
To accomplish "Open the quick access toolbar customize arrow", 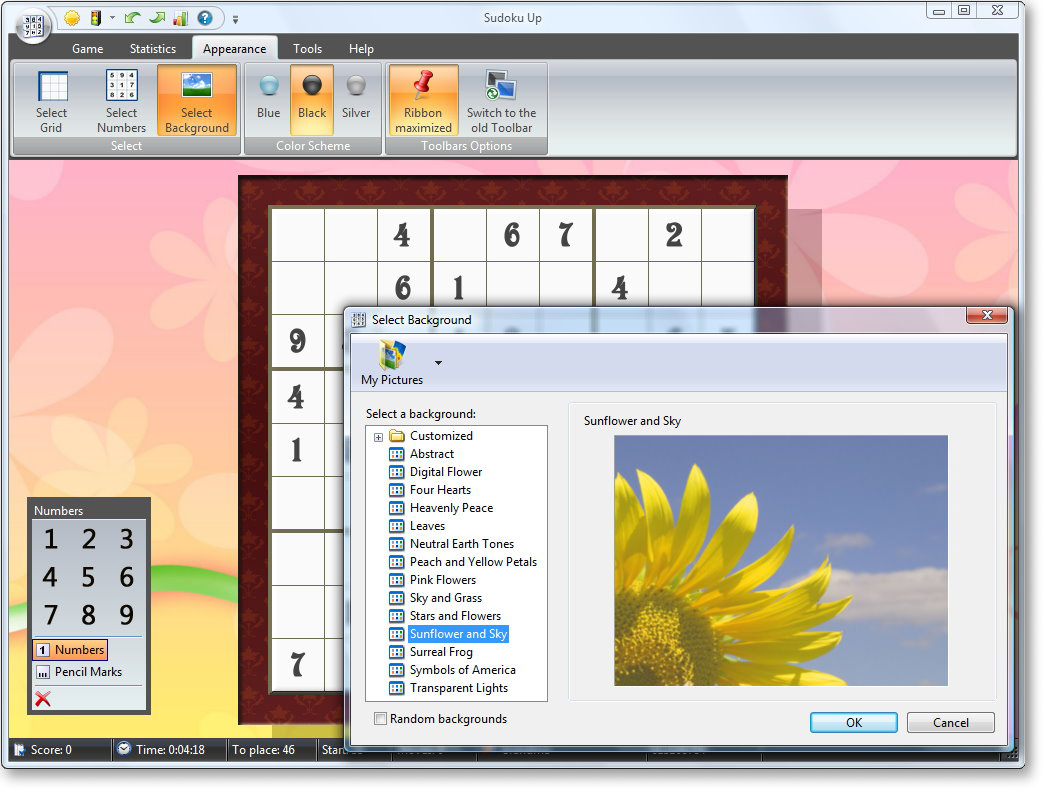I will click(x=235, y=19).
